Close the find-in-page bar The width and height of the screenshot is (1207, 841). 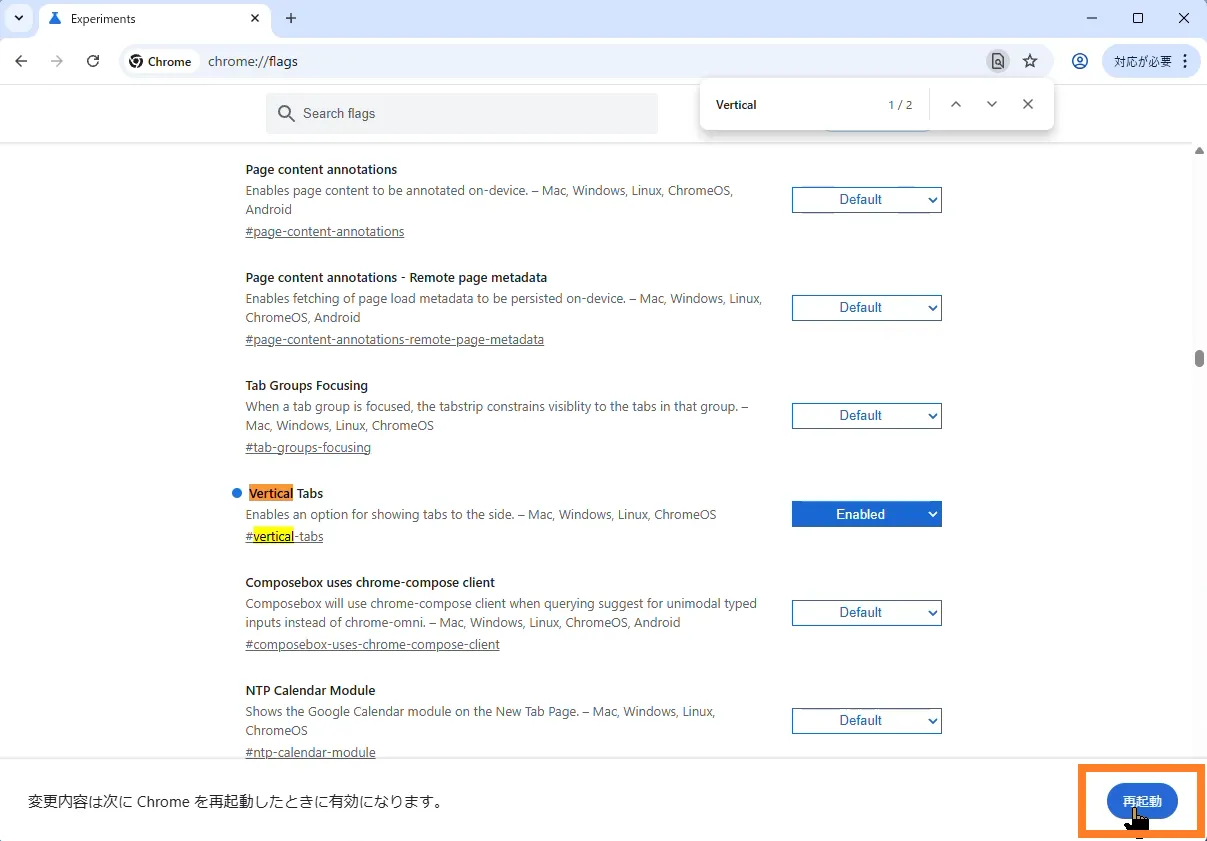1028,105
